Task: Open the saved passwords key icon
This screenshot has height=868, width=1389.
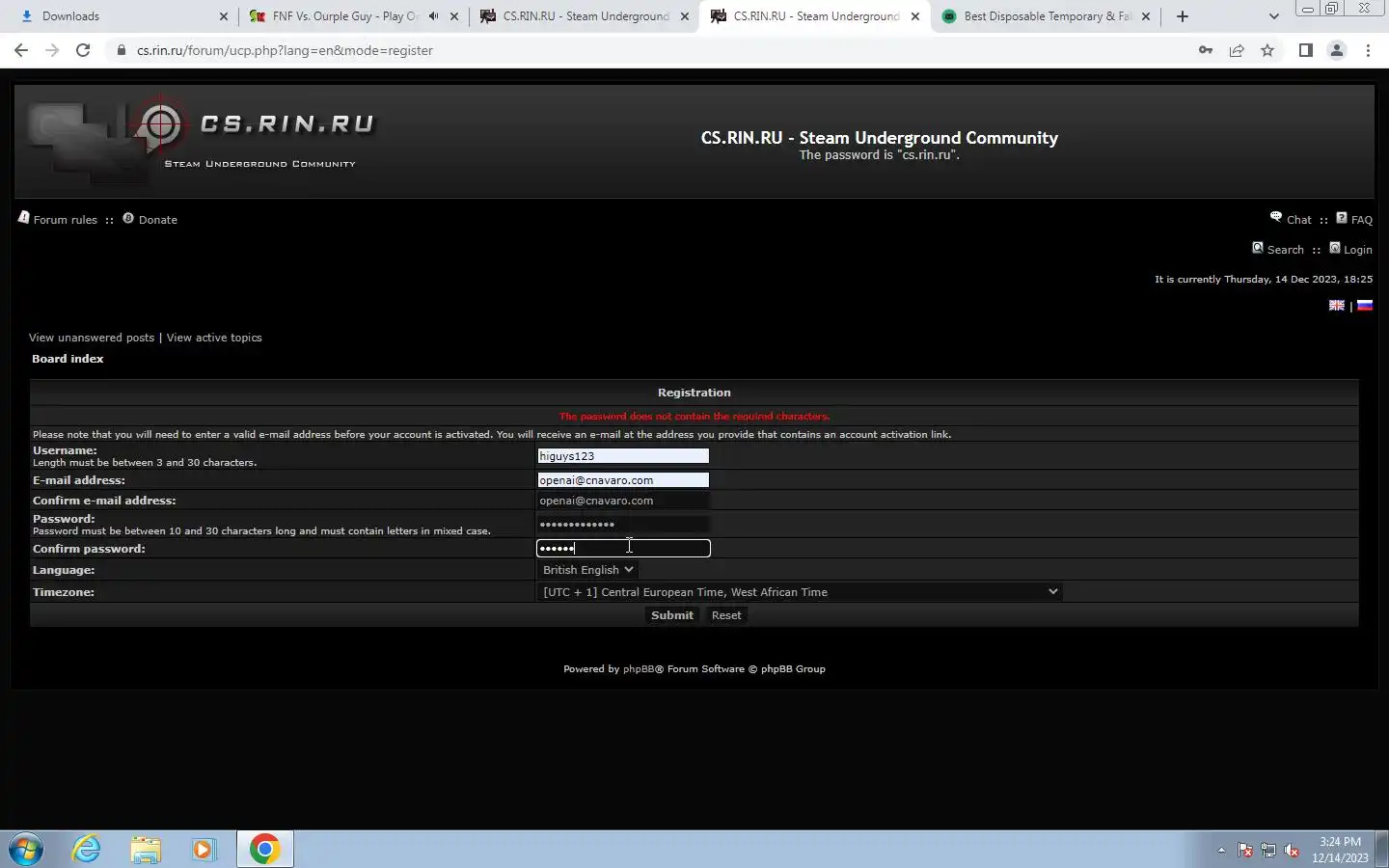Action: [1206, 50]
